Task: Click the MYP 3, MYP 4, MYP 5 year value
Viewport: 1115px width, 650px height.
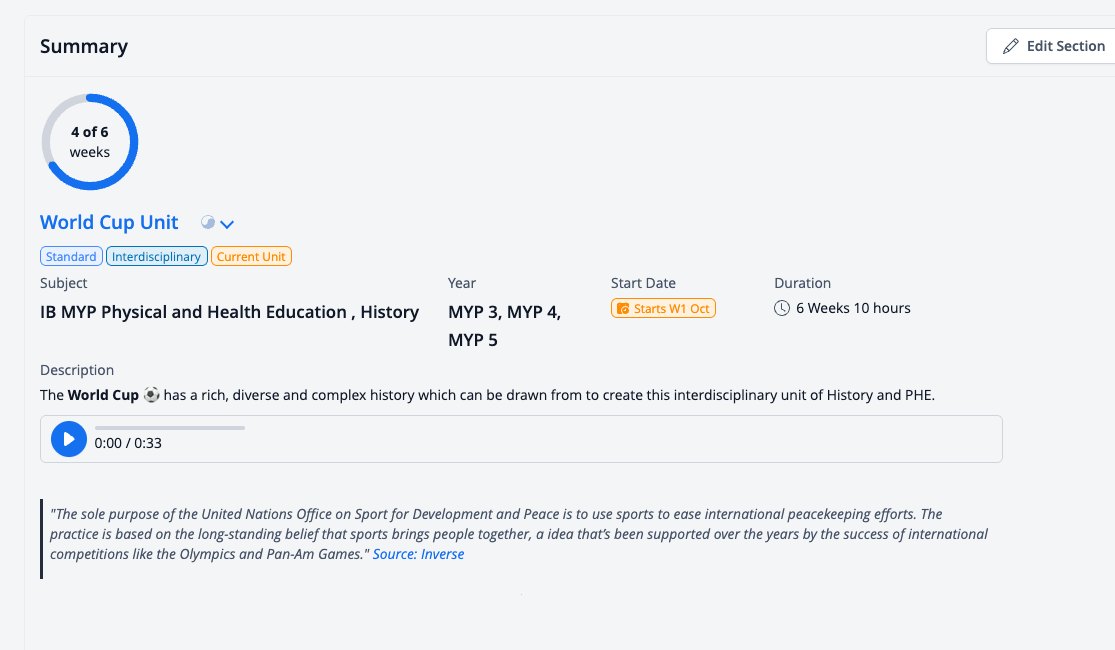Action: point(504,326)
